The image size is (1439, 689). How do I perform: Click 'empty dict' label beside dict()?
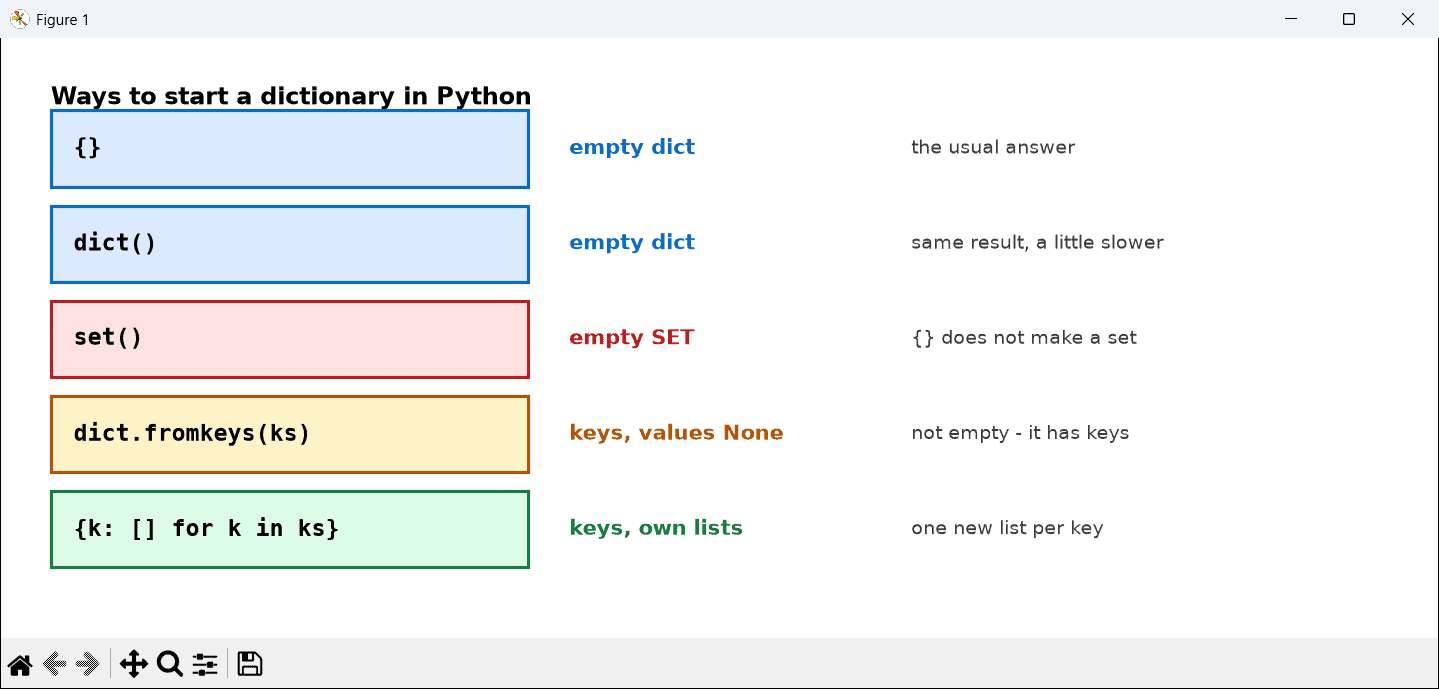632,242
